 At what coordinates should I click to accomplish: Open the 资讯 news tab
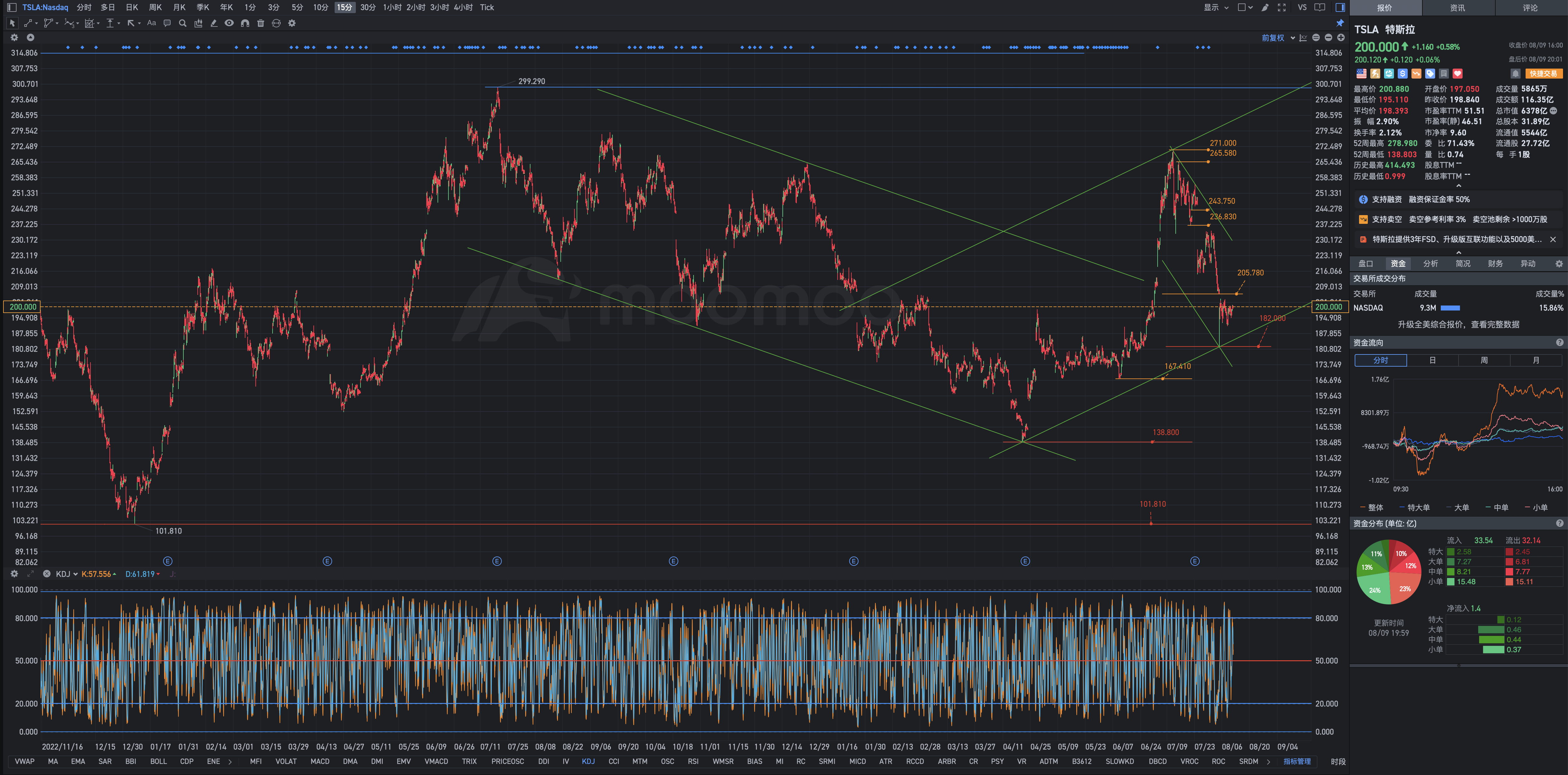click(1457, 8)
